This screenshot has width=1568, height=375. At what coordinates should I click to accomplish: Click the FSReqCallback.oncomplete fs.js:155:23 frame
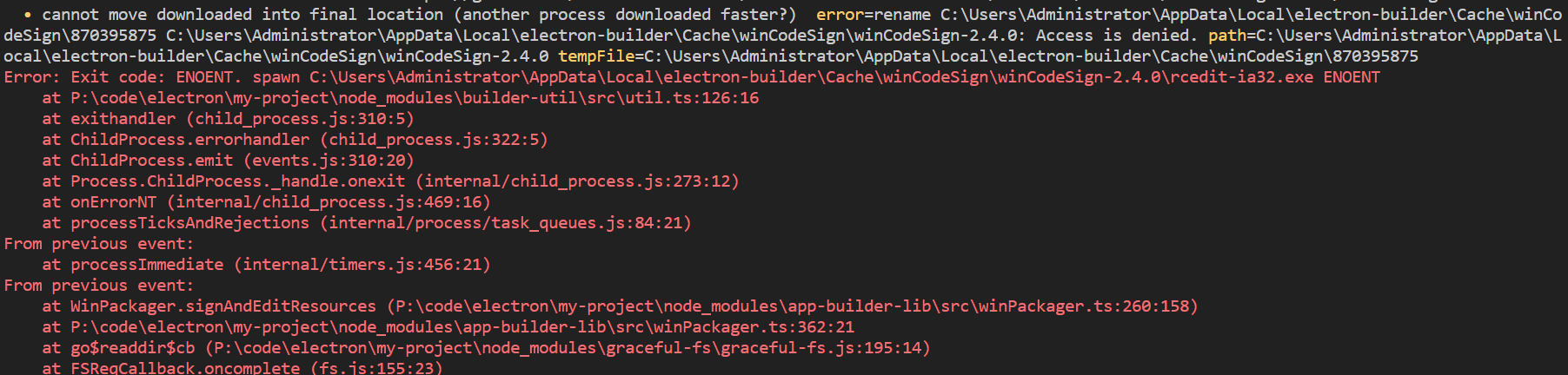click(243, 368)
